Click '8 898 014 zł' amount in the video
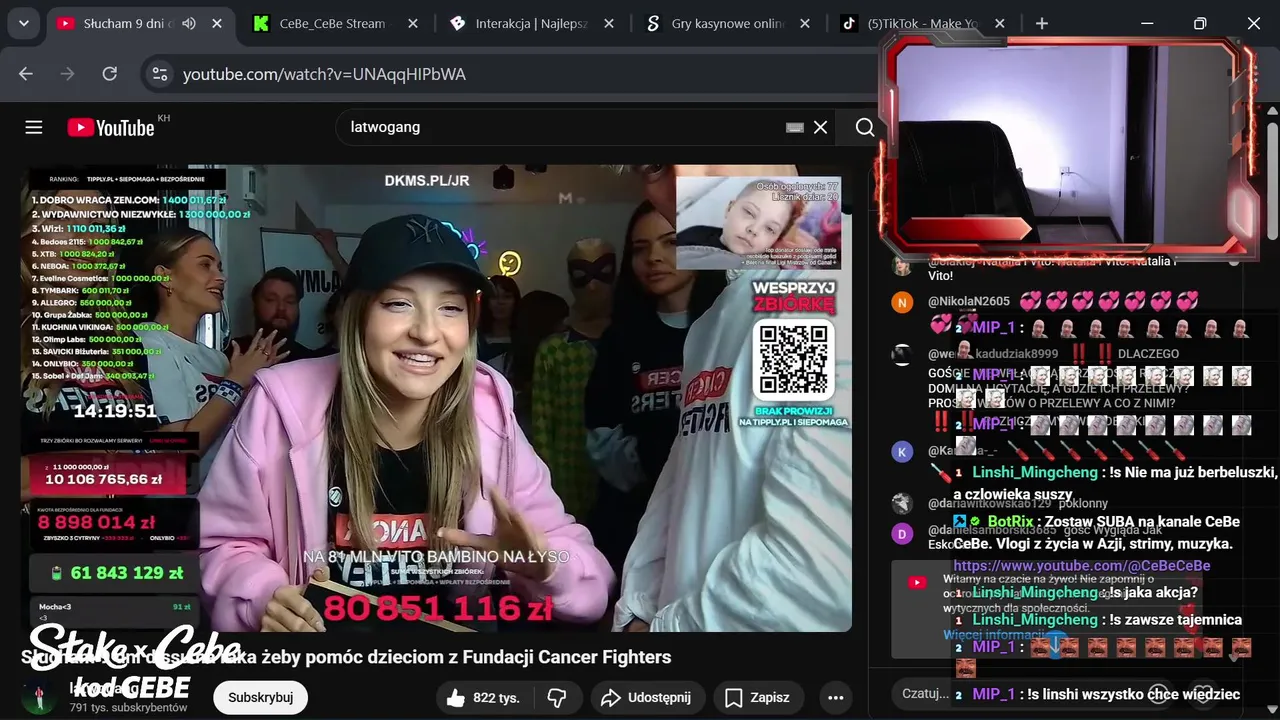Image resolution: width=1280 pixels, height=720 pixels. [97, 522]
